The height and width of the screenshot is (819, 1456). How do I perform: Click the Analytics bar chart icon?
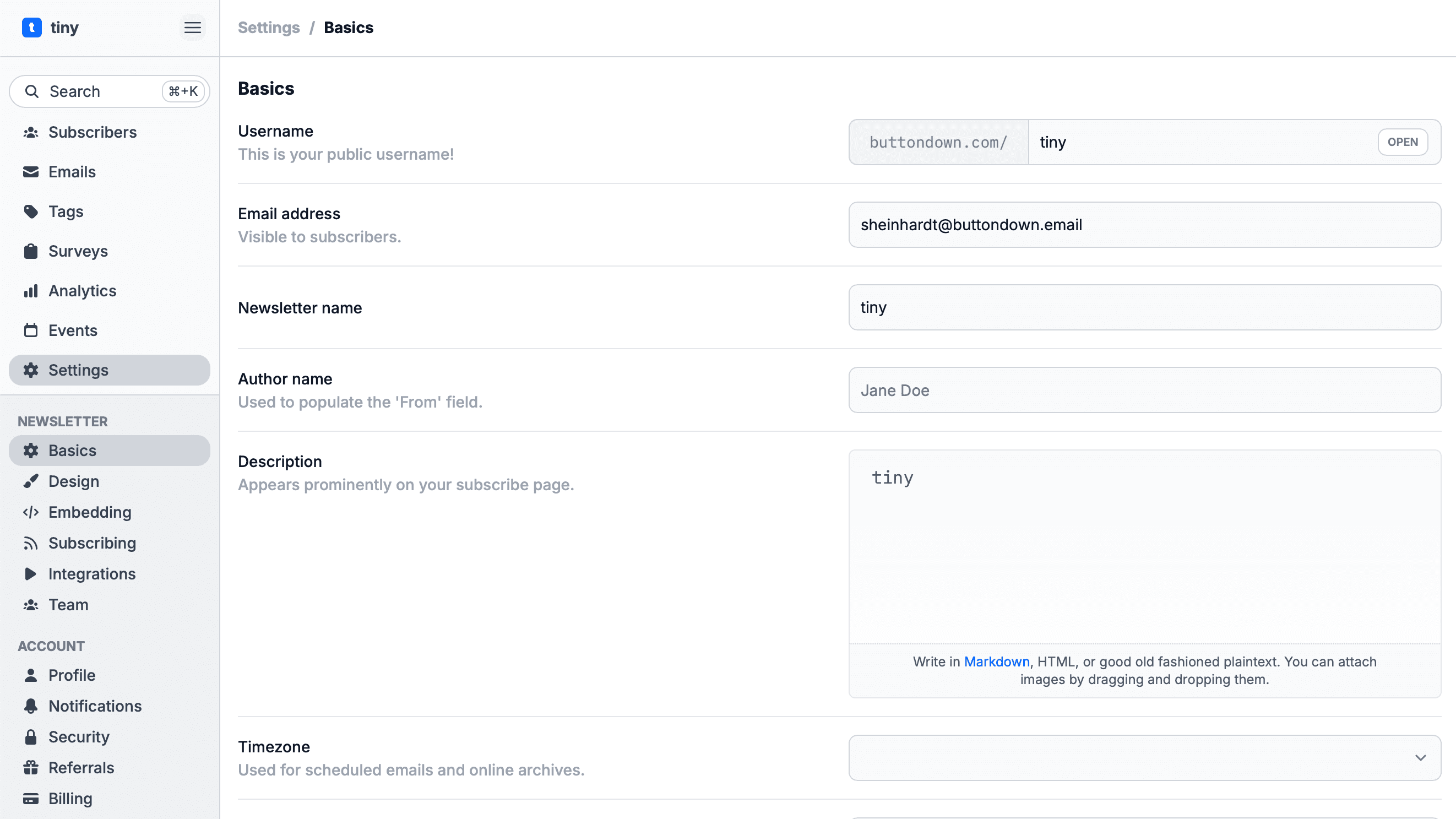coord(30,290)
